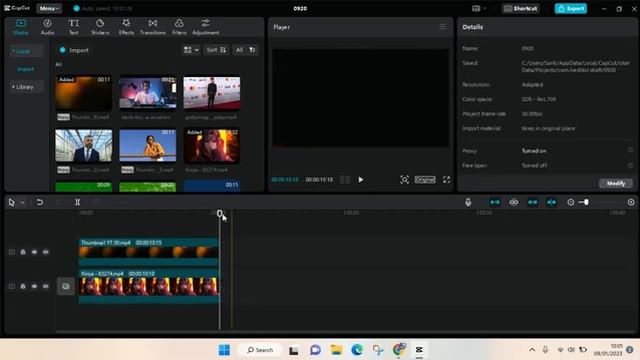640x360 pixels.
Task: Click the Modify button in Details
Action: (616, 183)
